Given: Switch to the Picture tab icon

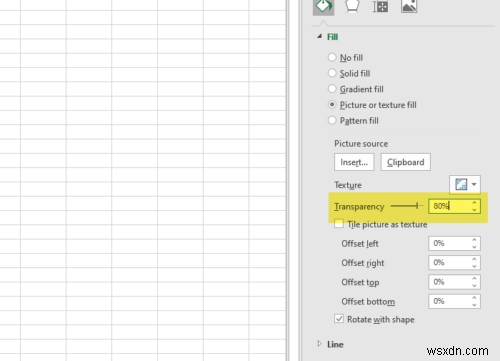Looking at the screenshot, I should [409, 6].
